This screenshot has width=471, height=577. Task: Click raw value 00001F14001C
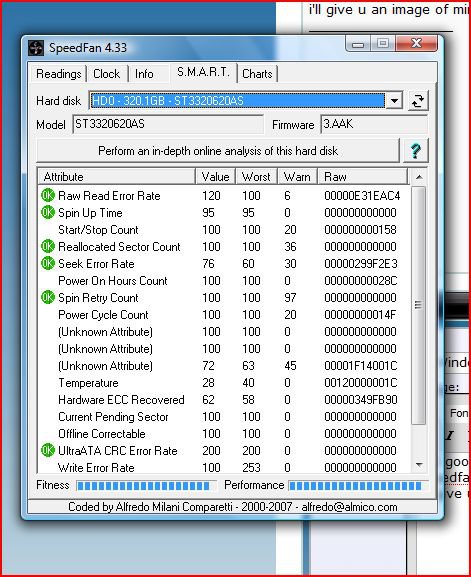(x=361, y=366)
